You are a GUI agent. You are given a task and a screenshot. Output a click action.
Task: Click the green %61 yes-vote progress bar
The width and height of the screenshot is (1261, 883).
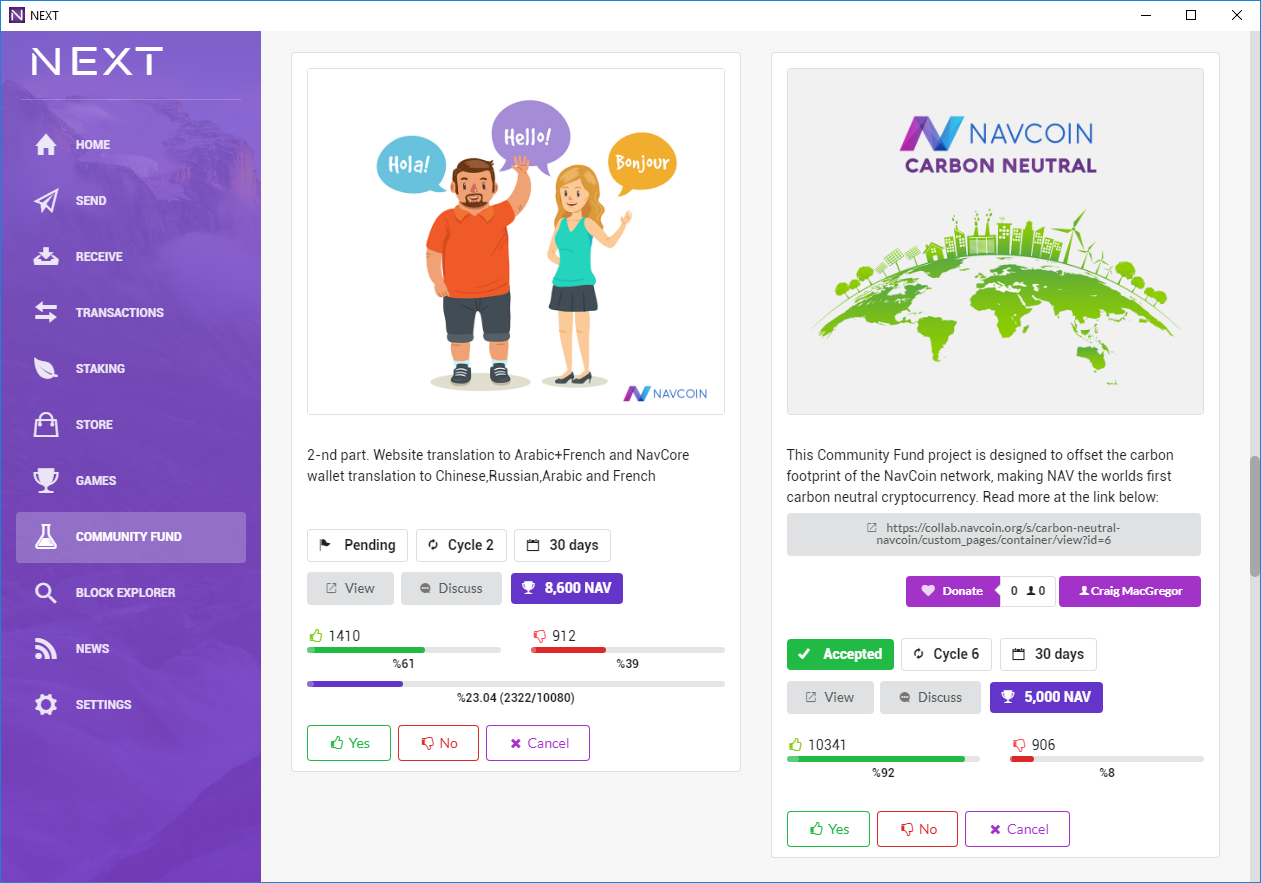(404, 650)
